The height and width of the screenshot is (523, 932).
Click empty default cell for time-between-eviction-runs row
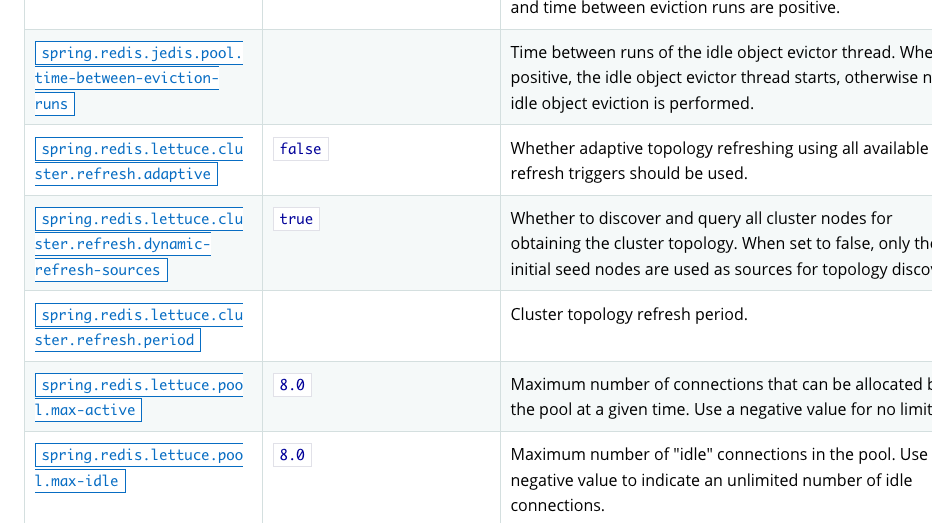(x=381, y=77)
